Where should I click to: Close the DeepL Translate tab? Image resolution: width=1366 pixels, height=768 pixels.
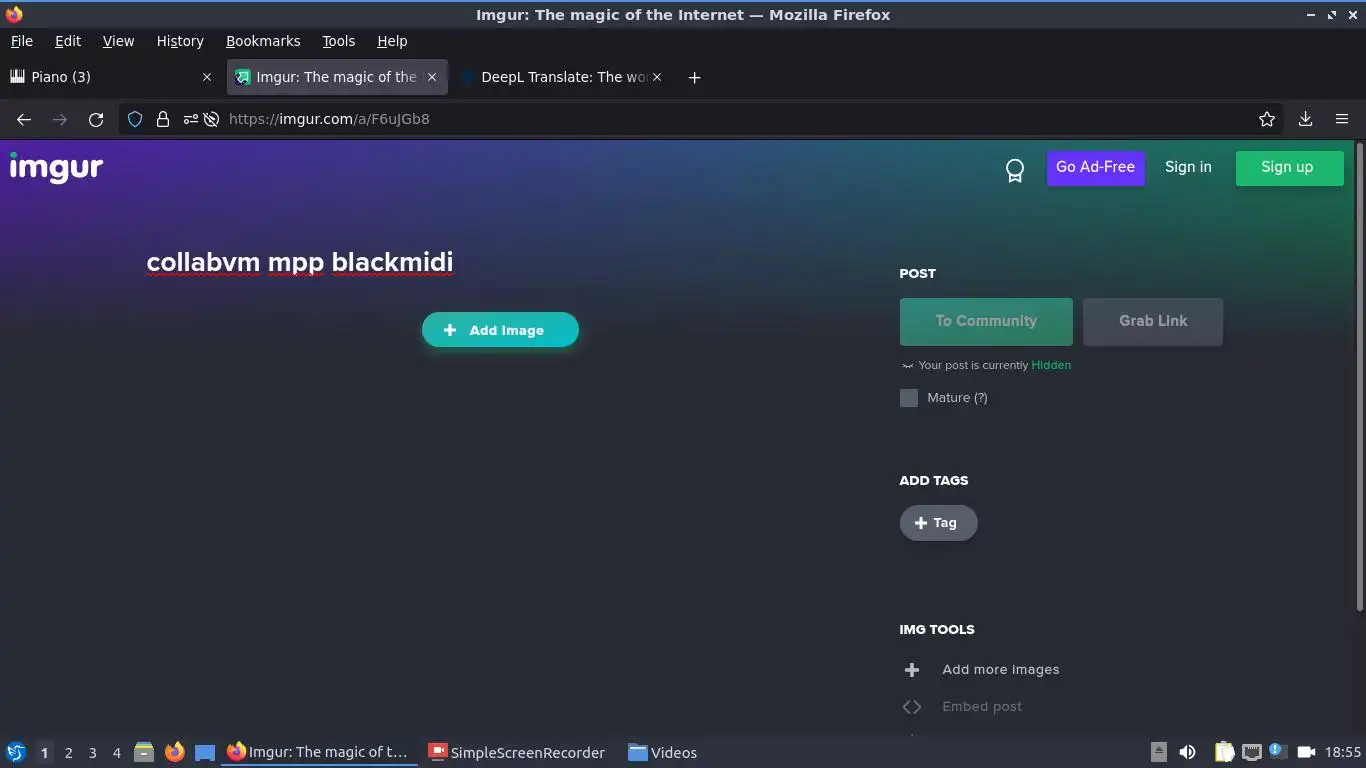[657, 77]
